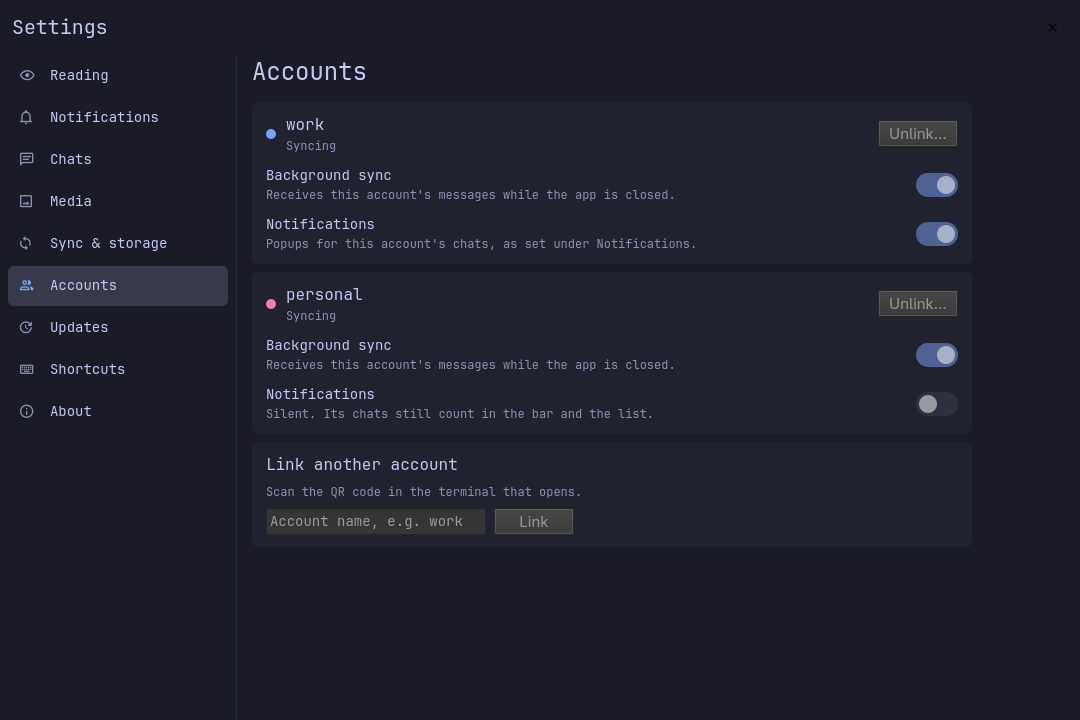Click the Notifications label in the personal card
This screenshot has width=1080, height=720.
click(320, 395)
